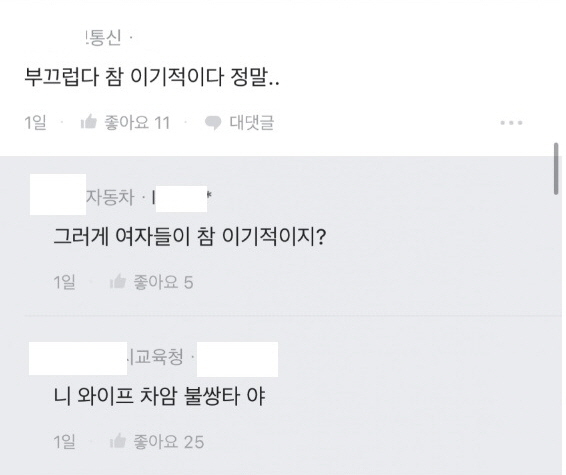This screenshot has height=475, width=566.
Task: Click the 1일 timestamp on 여자들이 reply
Action: click(65, 282)
